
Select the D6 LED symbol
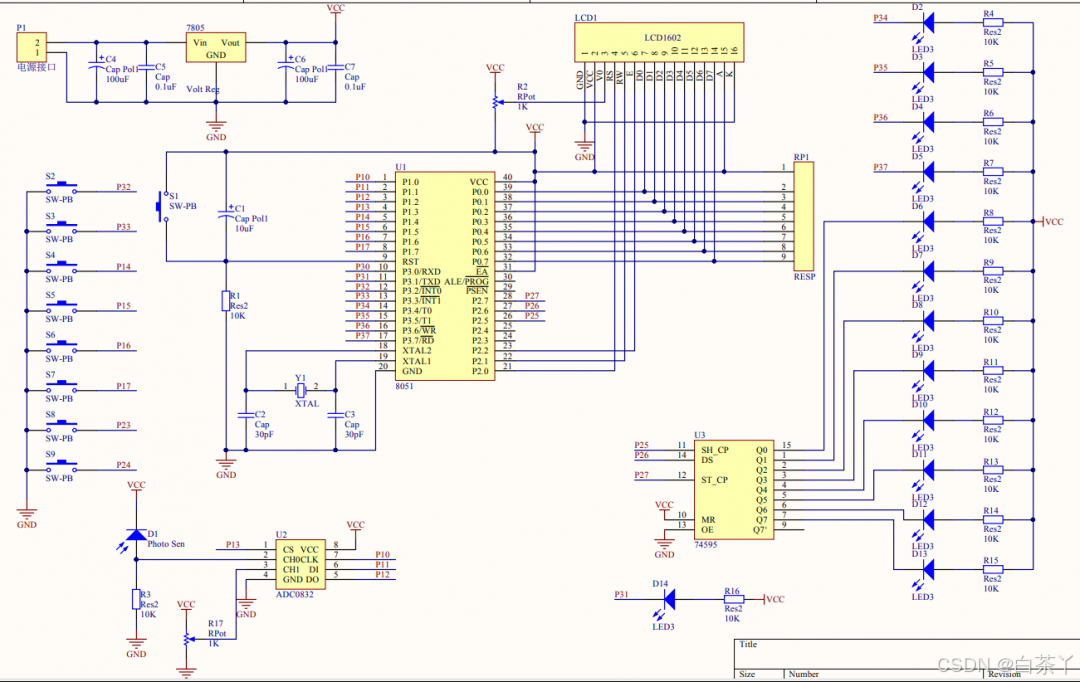click(x=926, y=225)
